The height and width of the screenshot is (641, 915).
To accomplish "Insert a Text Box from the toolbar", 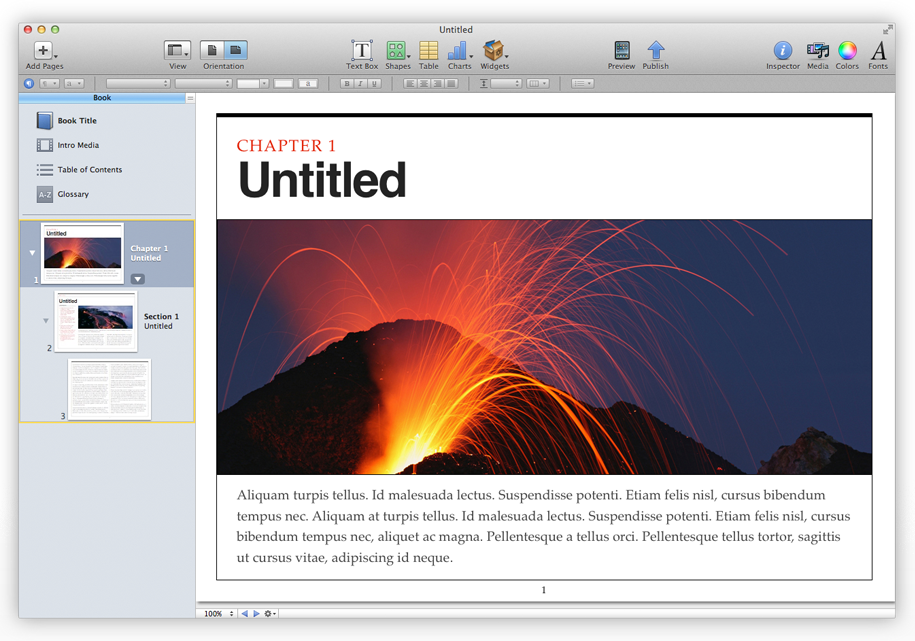I will pyautogui.click(x=361, y=50).
